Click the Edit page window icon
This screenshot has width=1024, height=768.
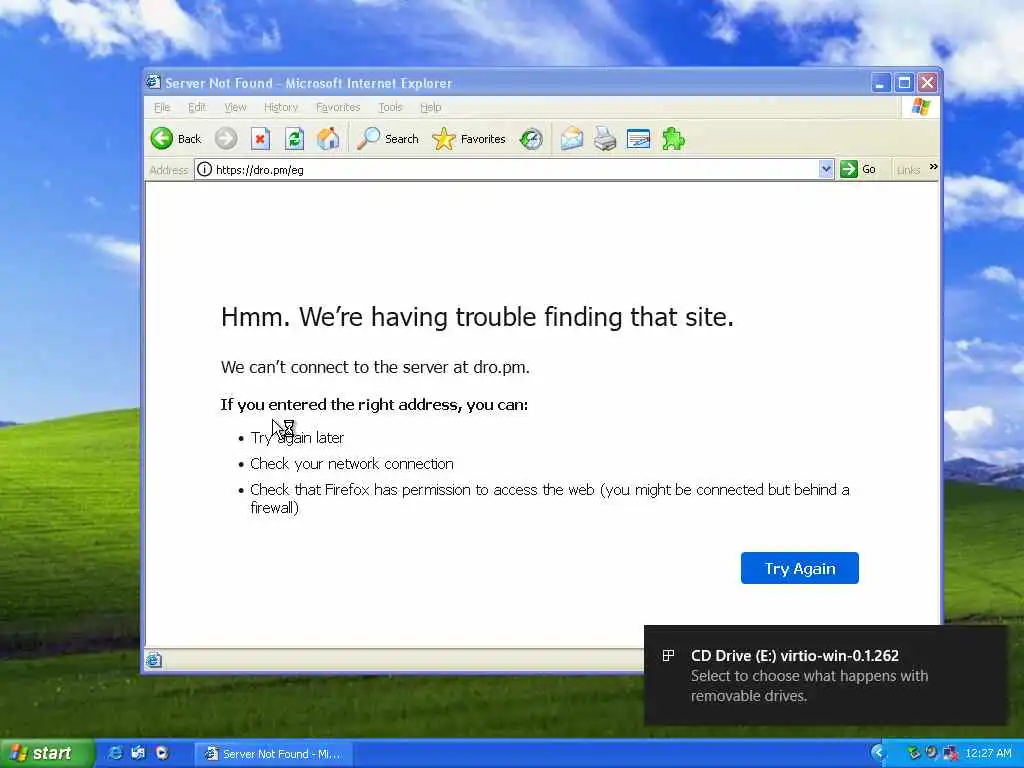click(x=638, y=138)
